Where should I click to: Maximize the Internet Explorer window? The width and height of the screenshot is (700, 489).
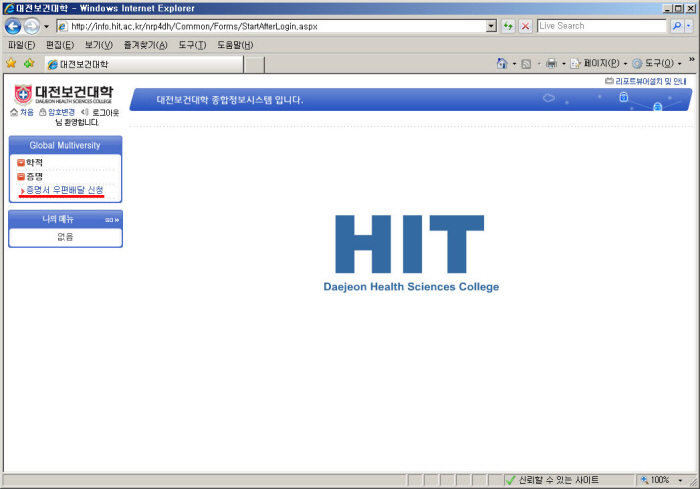point(679,8)
